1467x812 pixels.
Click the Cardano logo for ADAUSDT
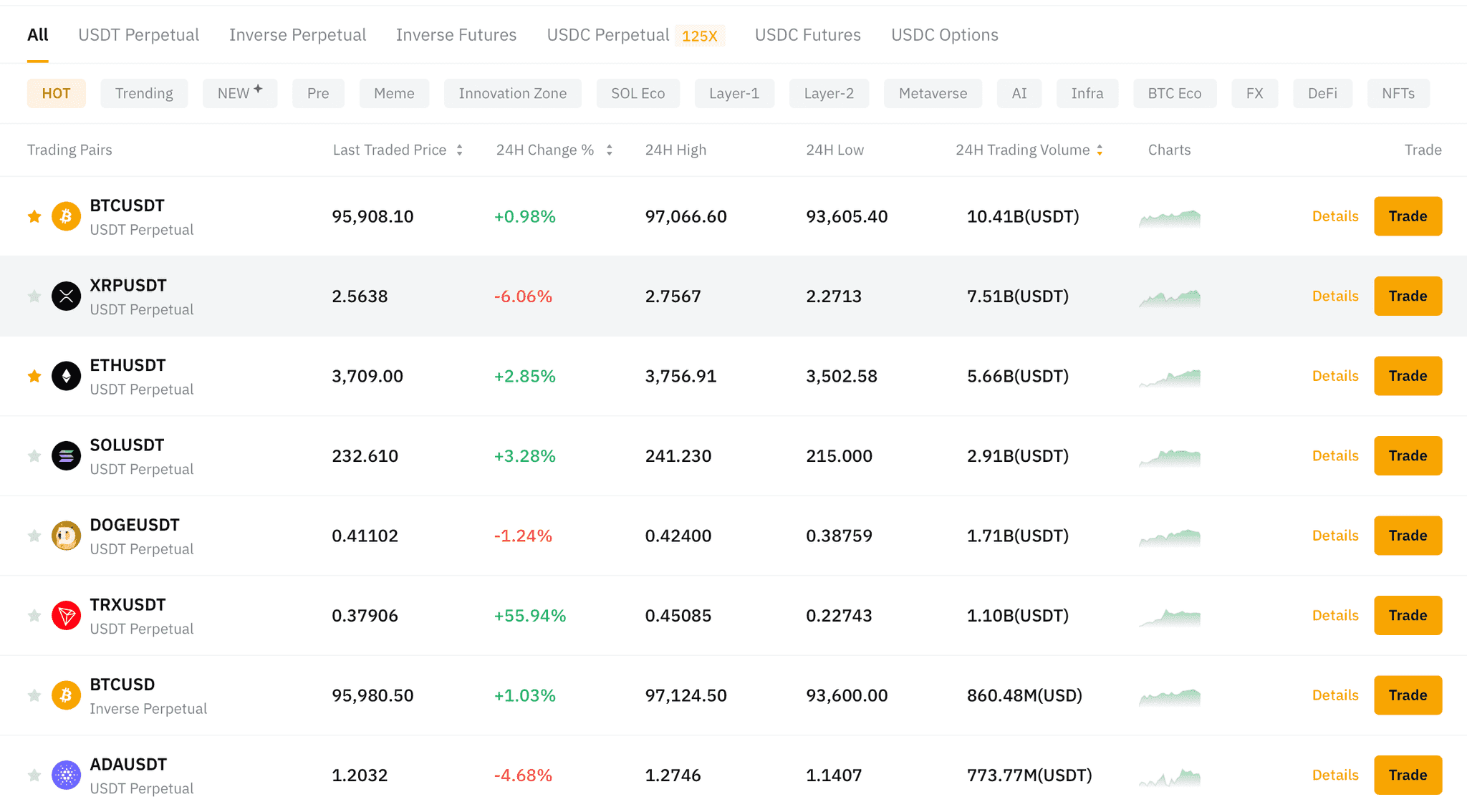tap(66, 775)
